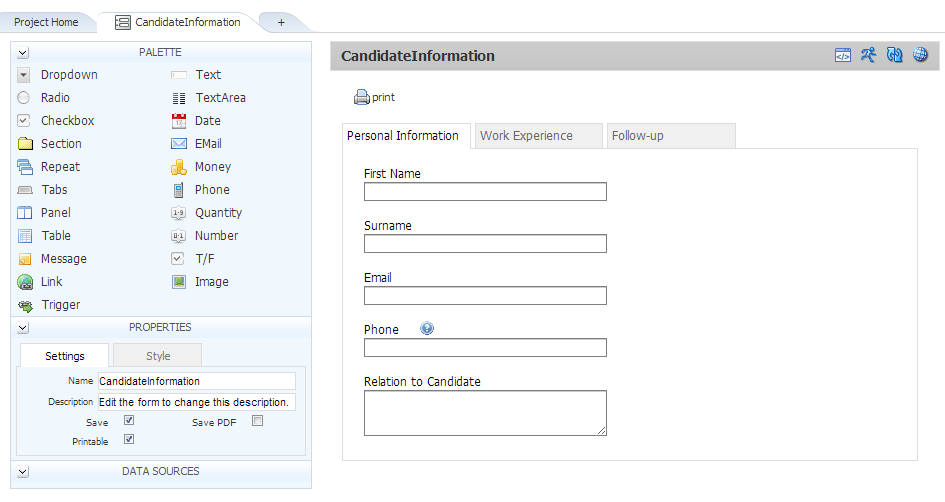Collapse the PROPERTIES panel
Image resolution: width=945 pixels, height=502 pixels.
click(x=23, y=328)
